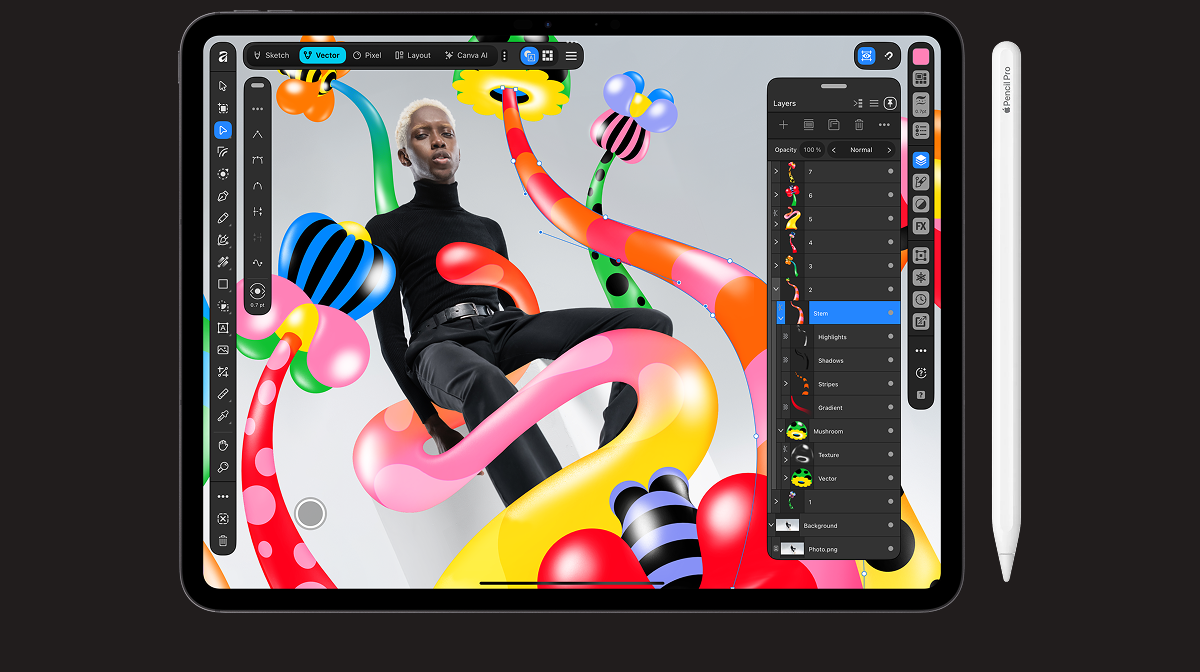Select the Place Image tool
The height and width of the screenshot is (672, 1200).
click(x=223, y=350)
